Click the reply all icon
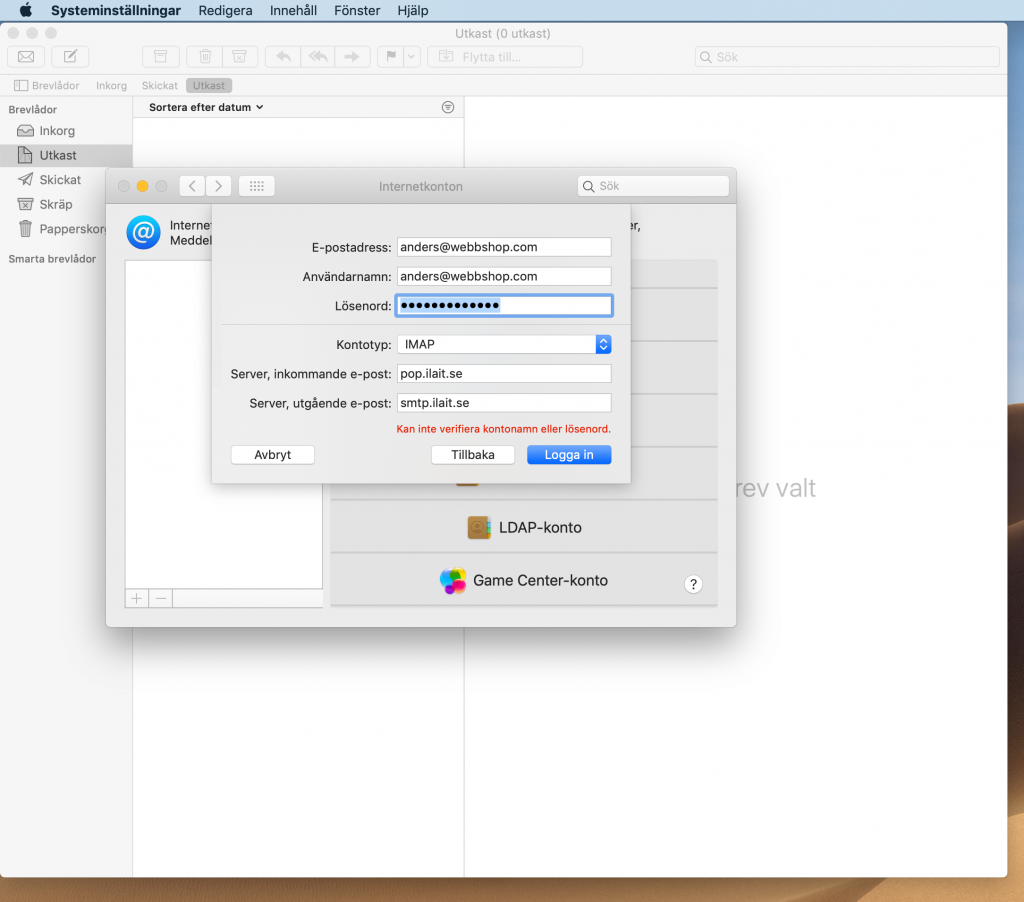Viewport: 1024px width, 902px height. (x=318, y=57)
